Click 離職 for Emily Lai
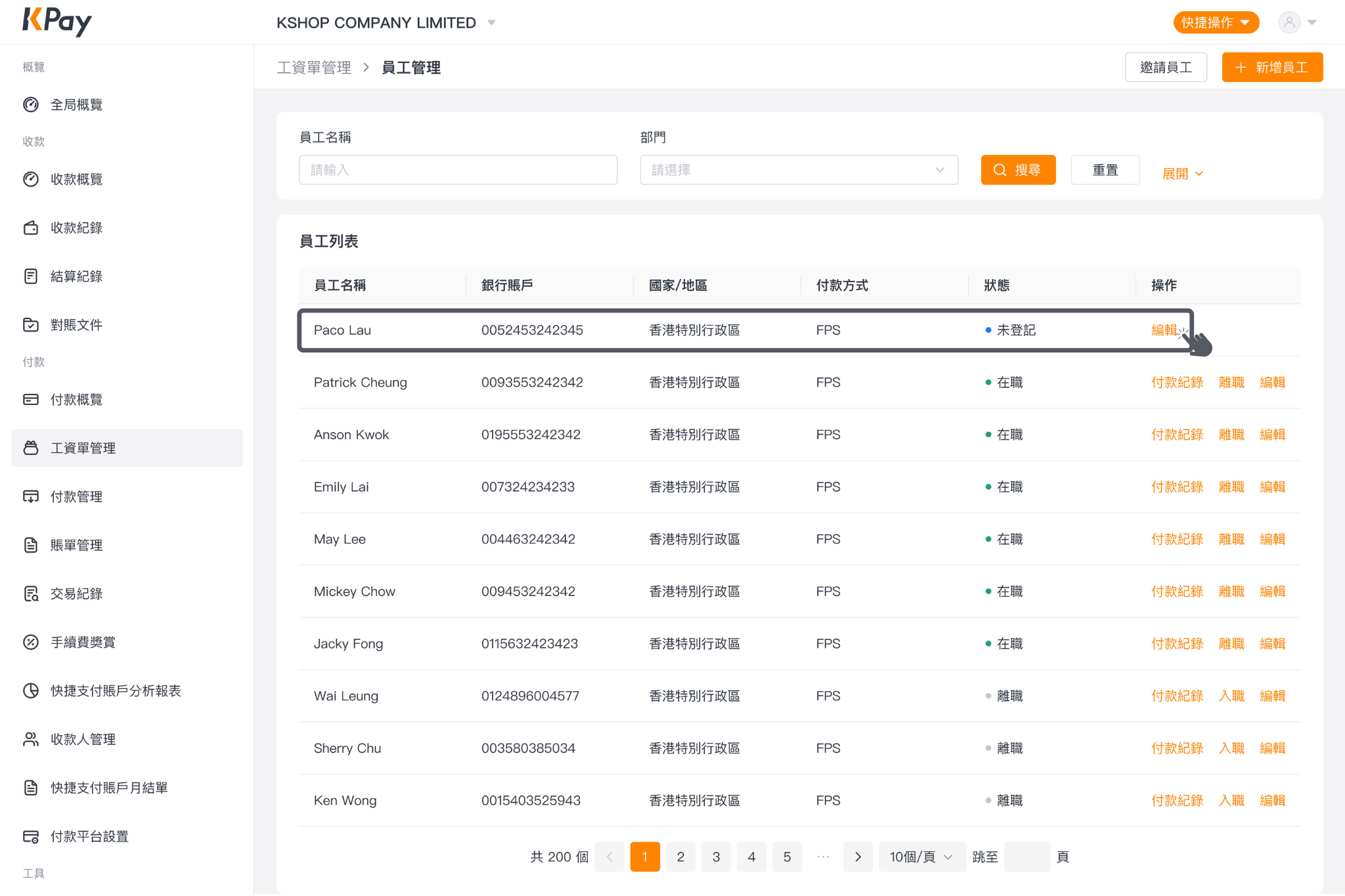Image resolution: width=1345 pixels, height=896 pixels. coord(1231,488)
